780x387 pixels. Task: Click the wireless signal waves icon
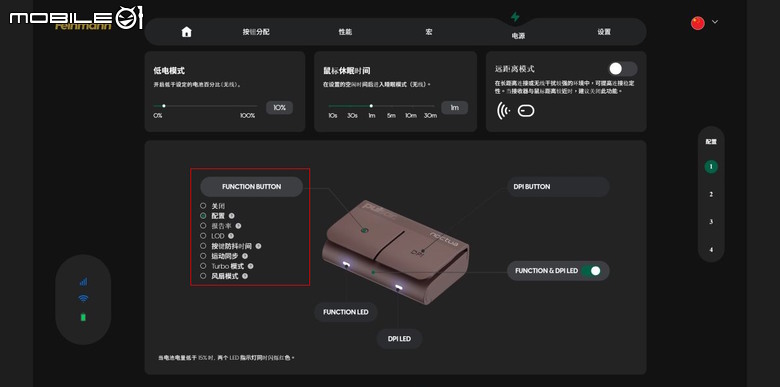(503, 110)
